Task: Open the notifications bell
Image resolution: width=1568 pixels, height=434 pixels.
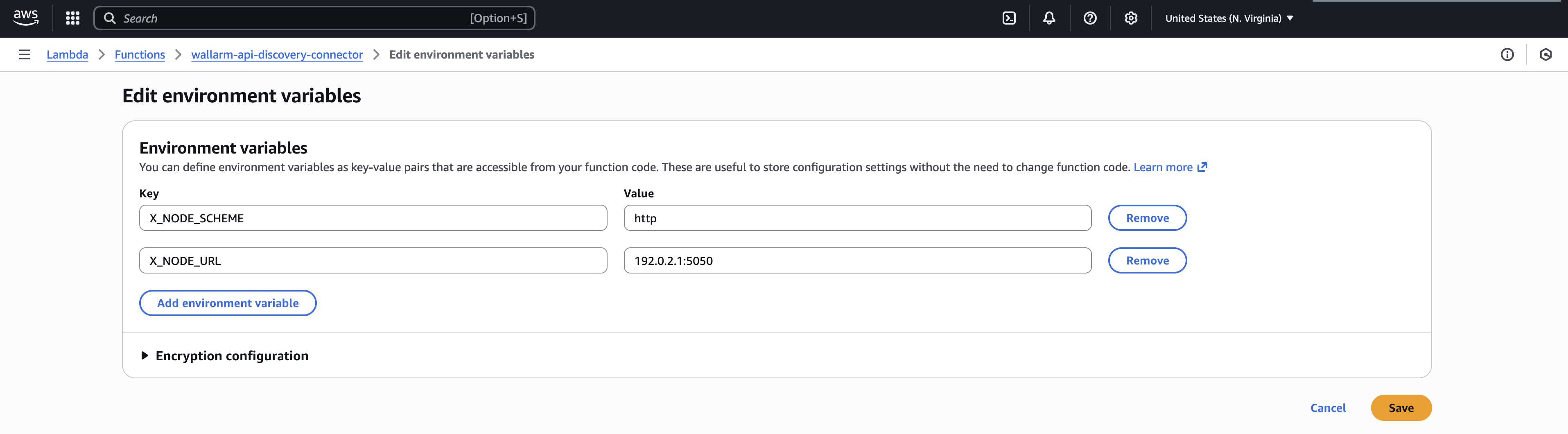Action: coord(1049,18)
